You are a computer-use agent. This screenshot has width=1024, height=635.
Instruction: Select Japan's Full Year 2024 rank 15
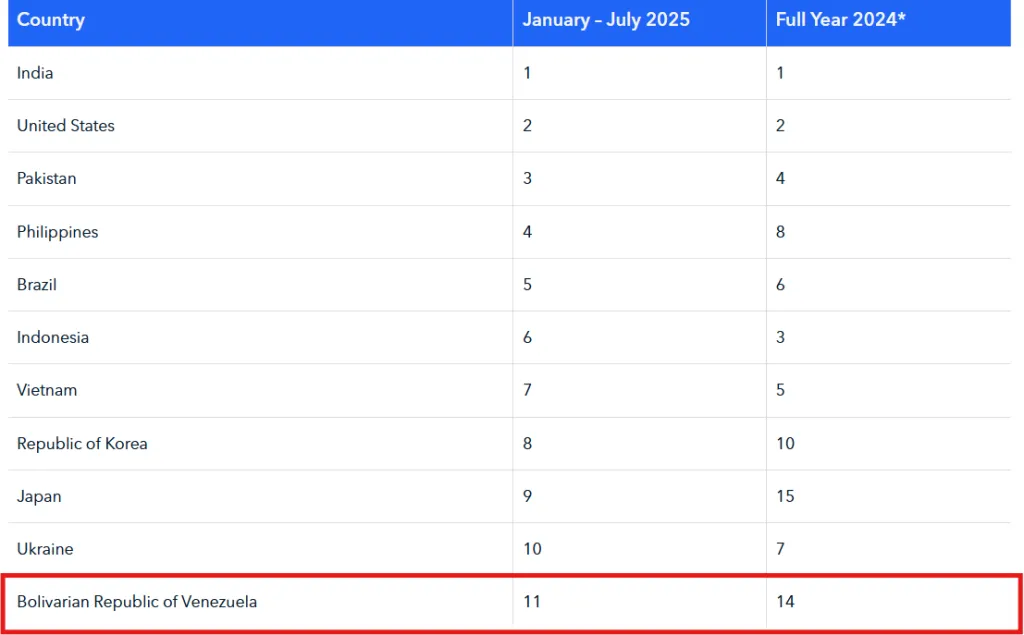pos(786,496)
